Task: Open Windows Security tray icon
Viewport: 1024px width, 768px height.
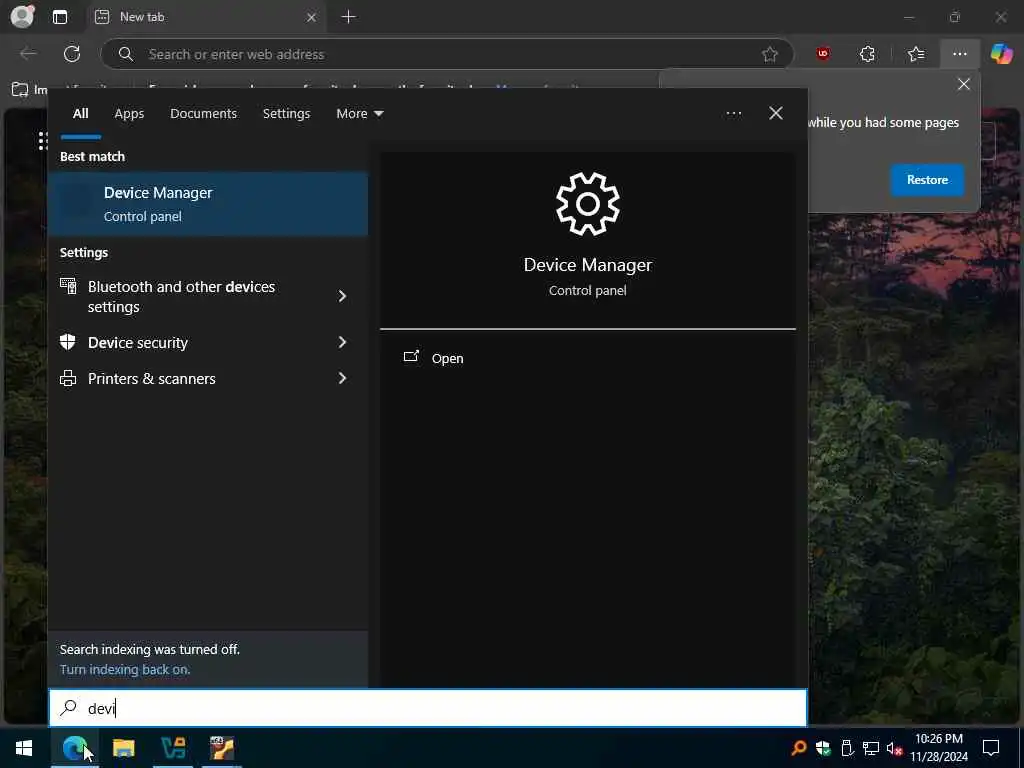Action: 823,748
